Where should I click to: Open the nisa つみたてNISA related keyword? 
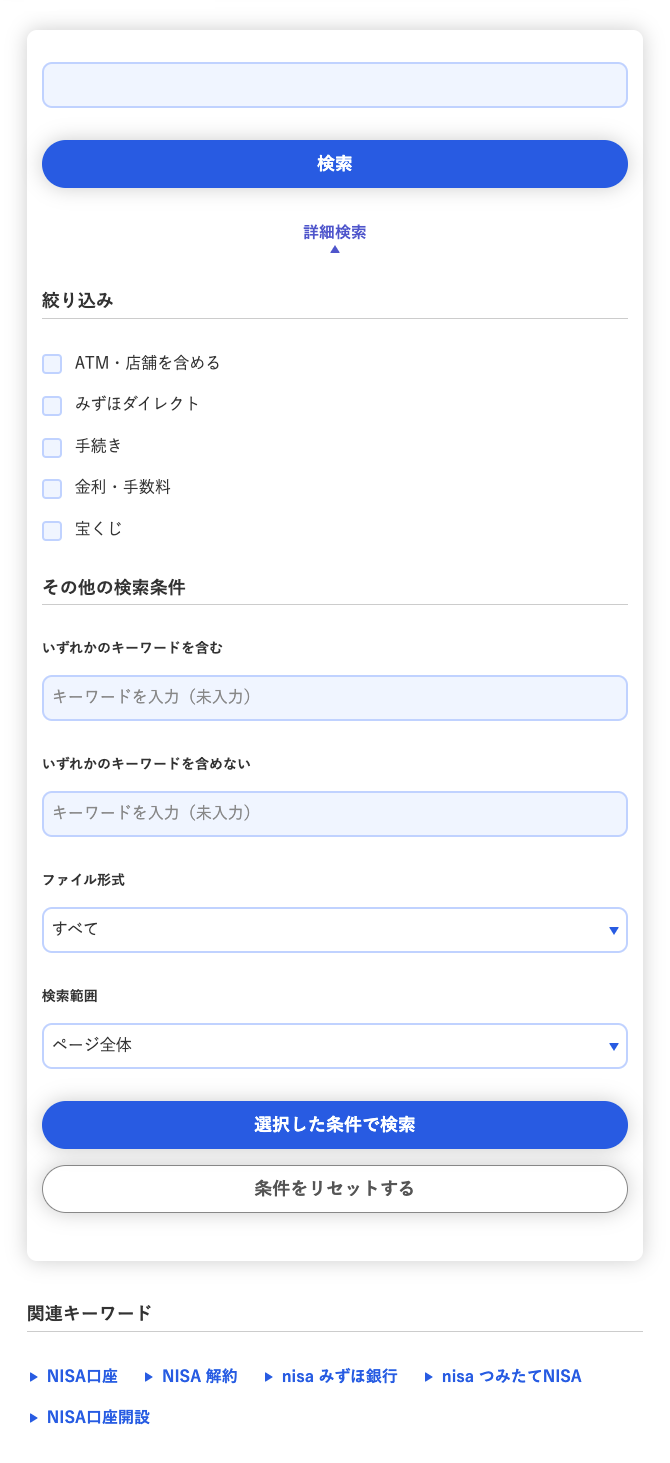(512, 1376)
